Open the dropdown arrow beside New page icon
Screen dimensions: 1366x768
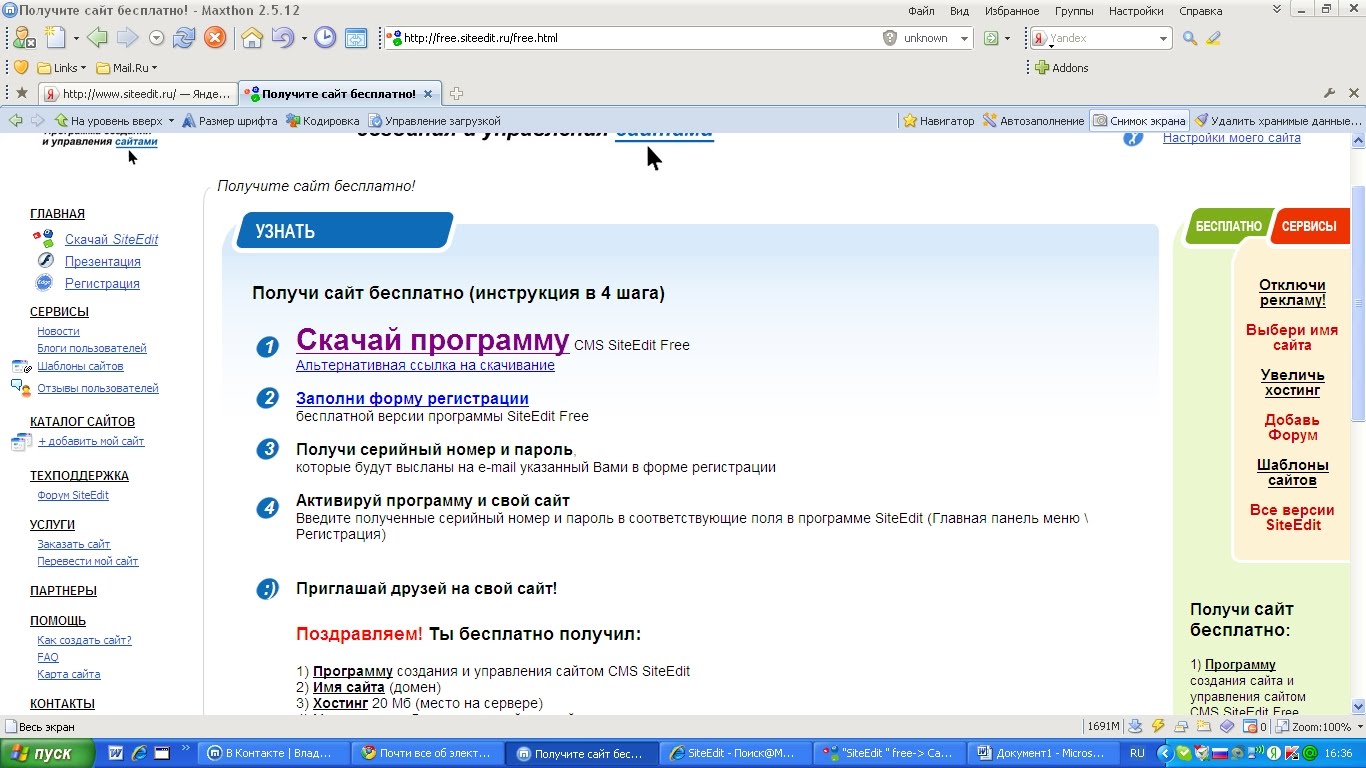75,39
